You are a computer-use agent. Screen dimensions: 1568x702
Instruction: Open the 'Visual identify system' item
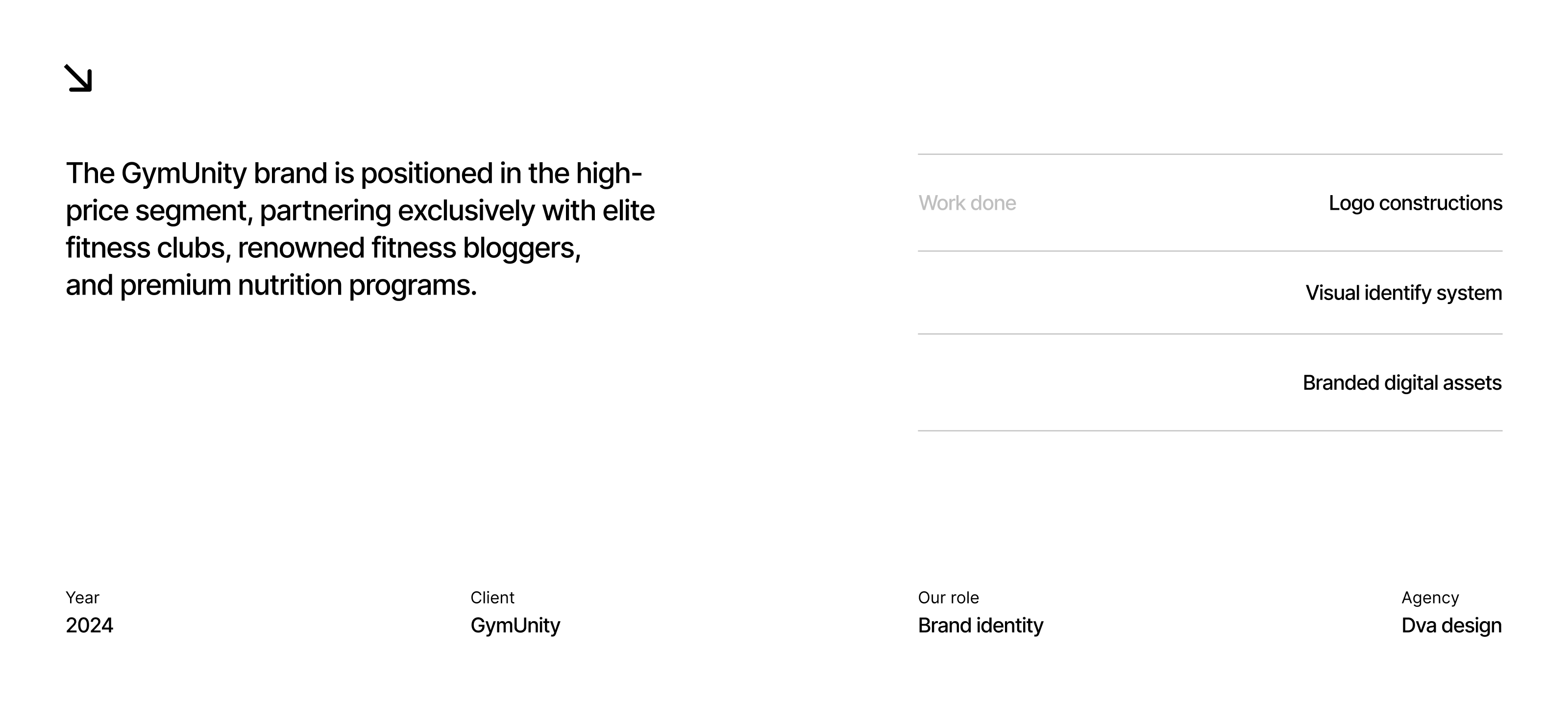1403,293
